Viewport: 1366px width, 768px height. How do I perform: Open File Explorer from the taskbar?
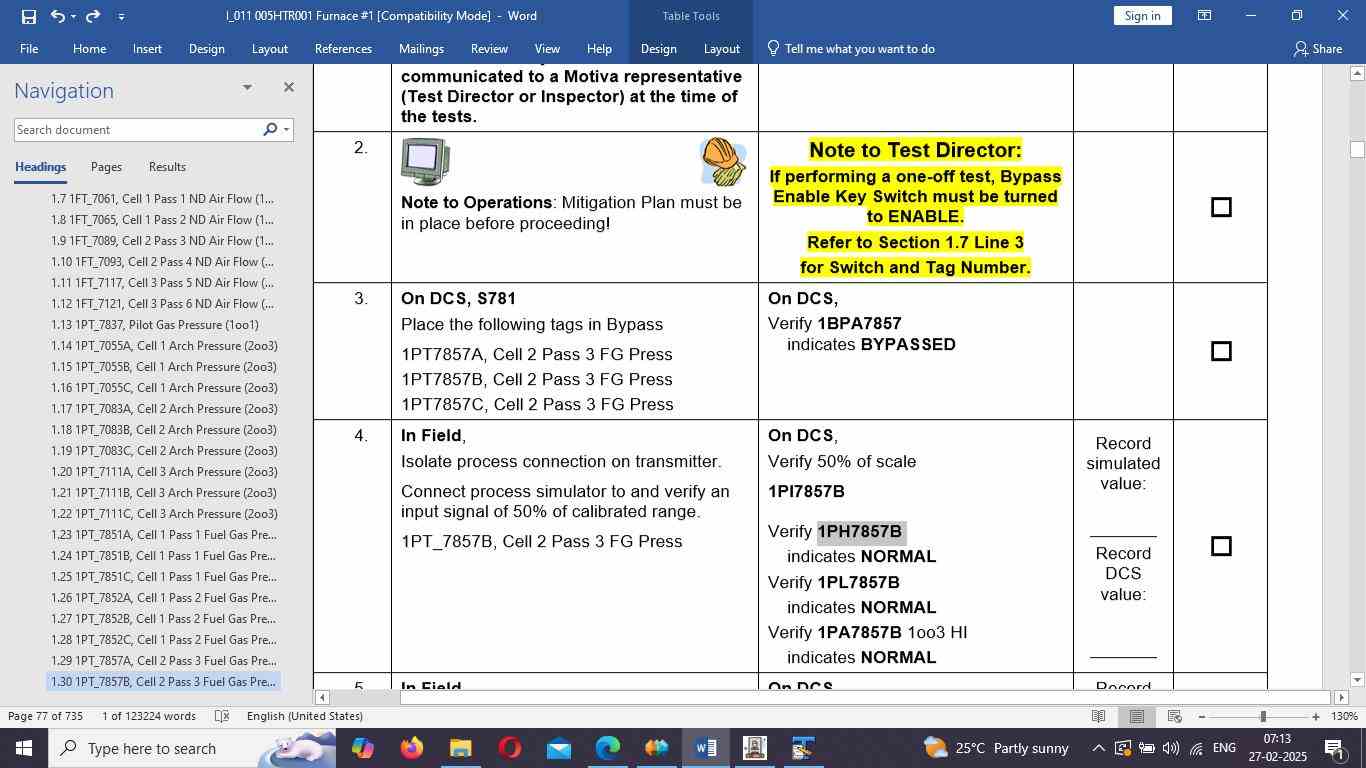tap(460, 748)
